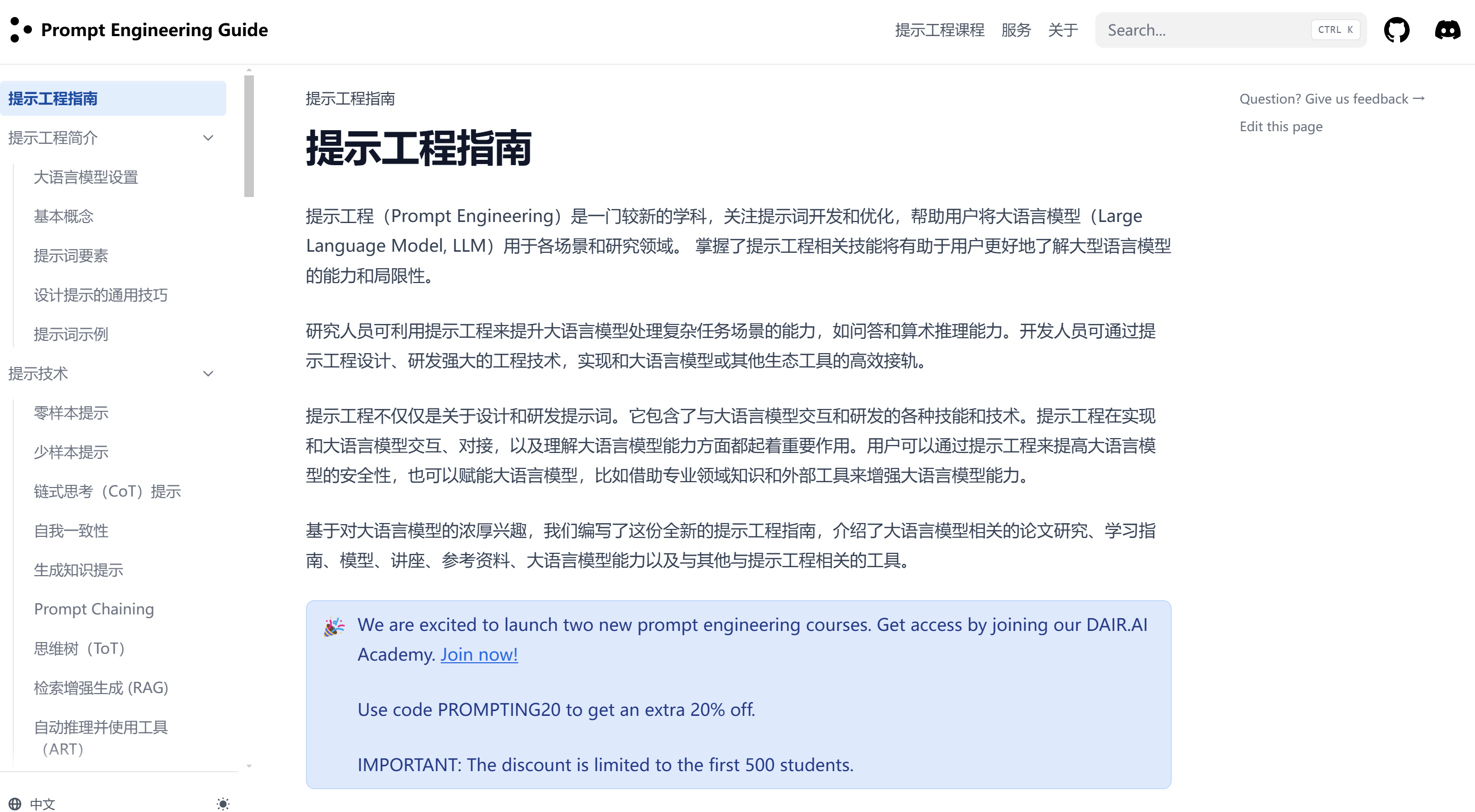This screenshot has width=1475, height=812.
Task: Open Edit this page link
Action: tap(1281, 126)
